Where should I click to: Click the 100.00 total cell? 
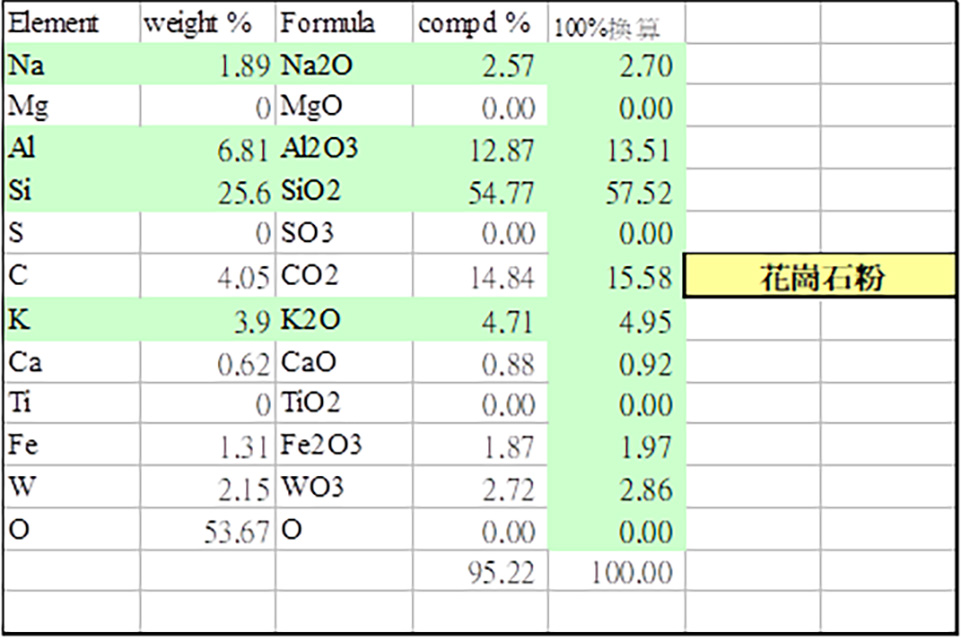click(x=617, y=571)
